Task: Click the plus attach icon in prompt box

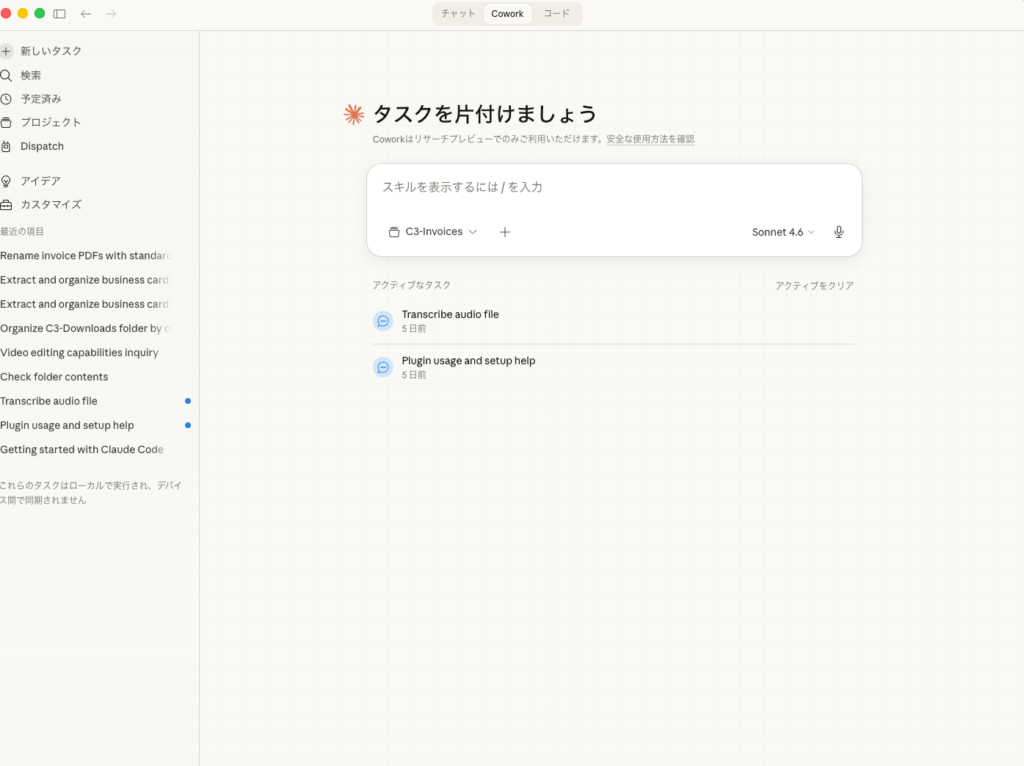Action: [505, 232]
